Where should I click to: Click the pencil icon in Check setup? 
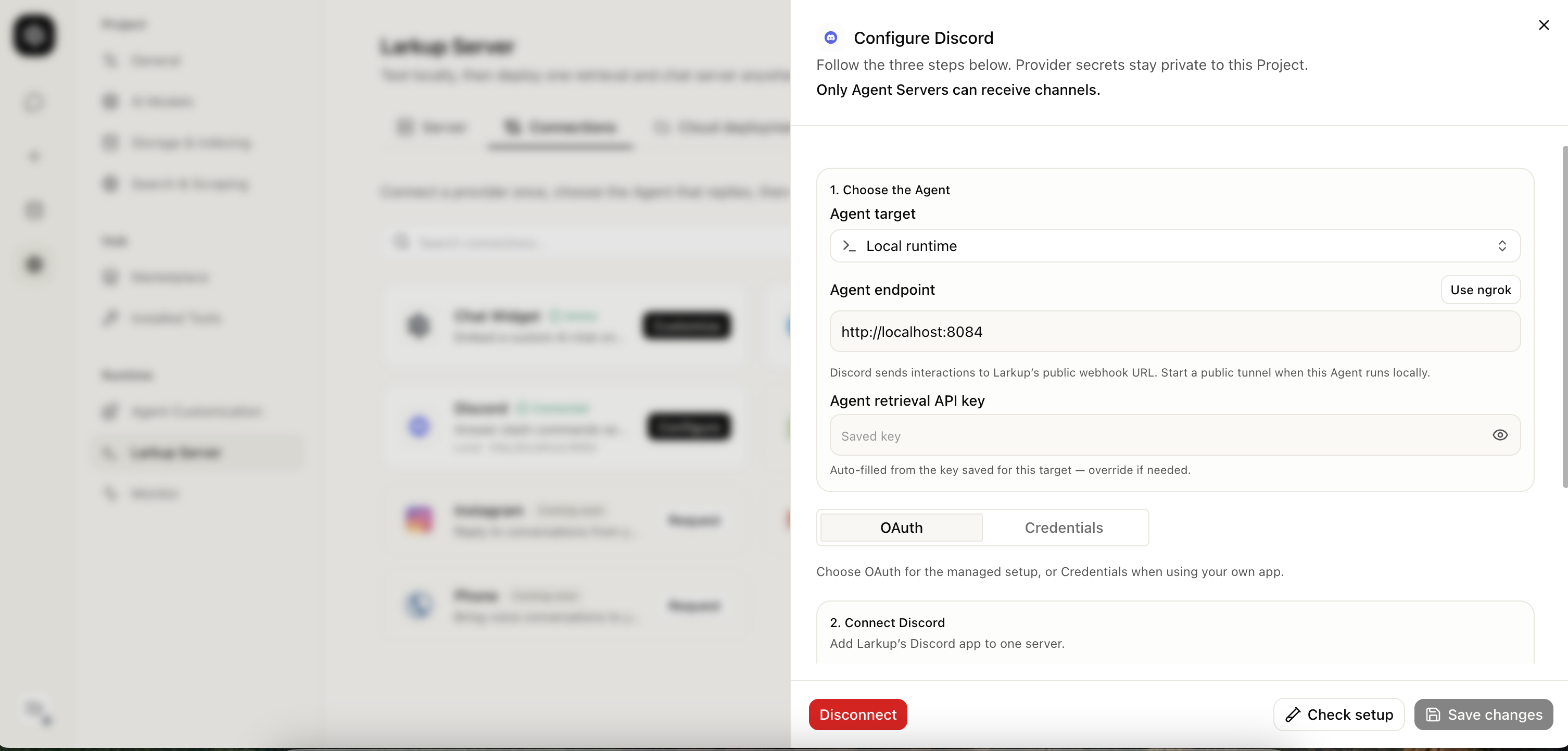coord(1293,715)
